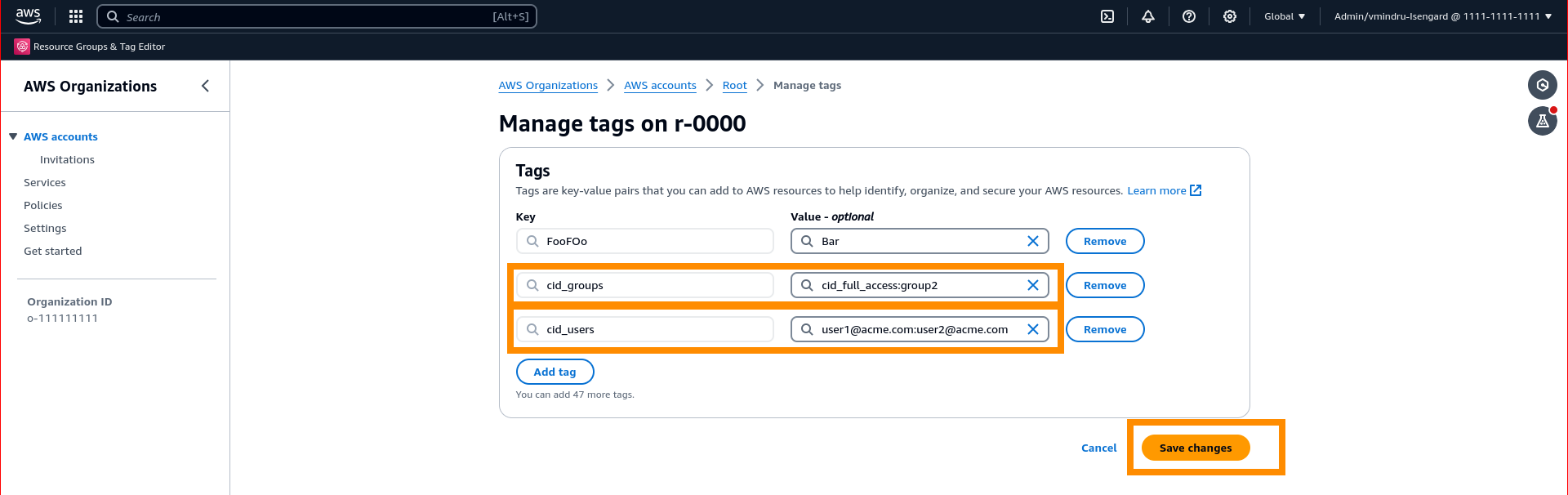Click Cancel

point(1098,448)
